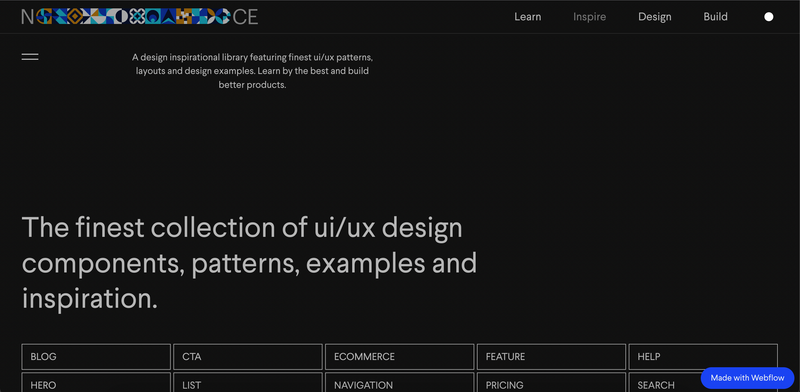Open the Inspire navigation item
This screenshot has width=800, height=392.
589,17
